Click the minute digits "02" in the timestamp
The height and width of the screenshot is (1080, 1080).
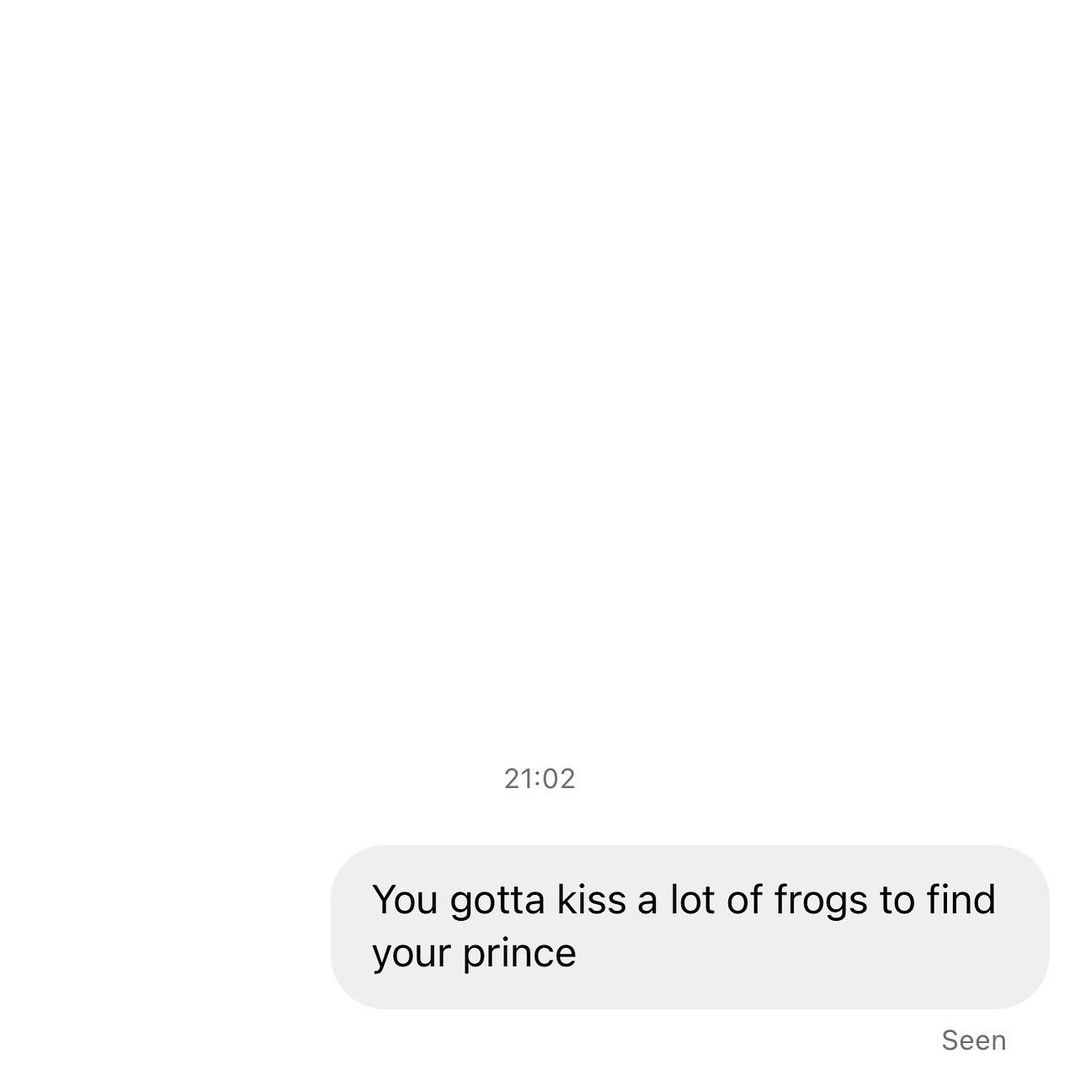pyautogui.click(x=560, y=778)
